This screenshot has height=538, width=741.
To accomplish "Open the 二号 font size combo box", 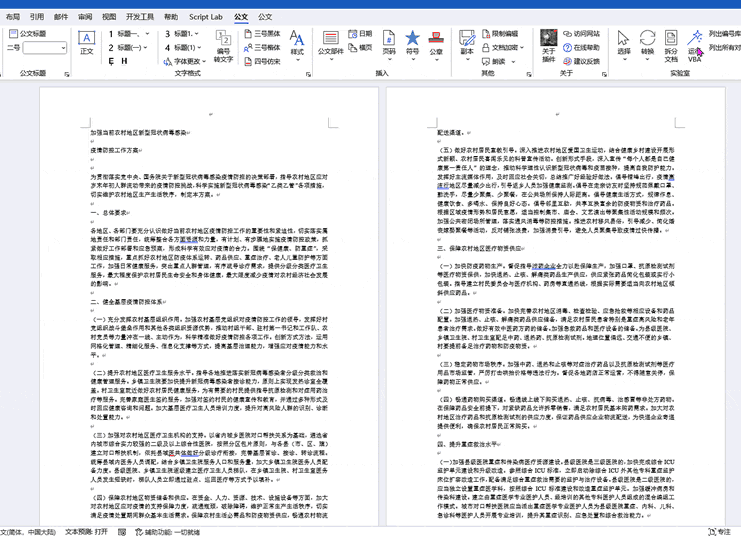I will coord(44,48).
